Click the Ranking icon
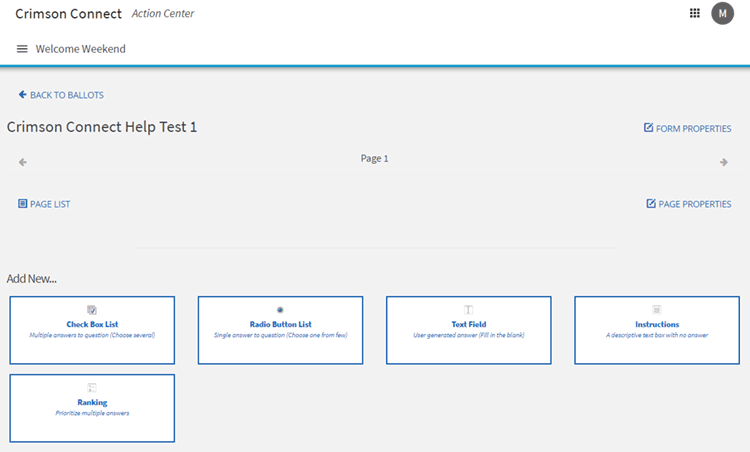The image size is (750, 452). pos(92,388)
